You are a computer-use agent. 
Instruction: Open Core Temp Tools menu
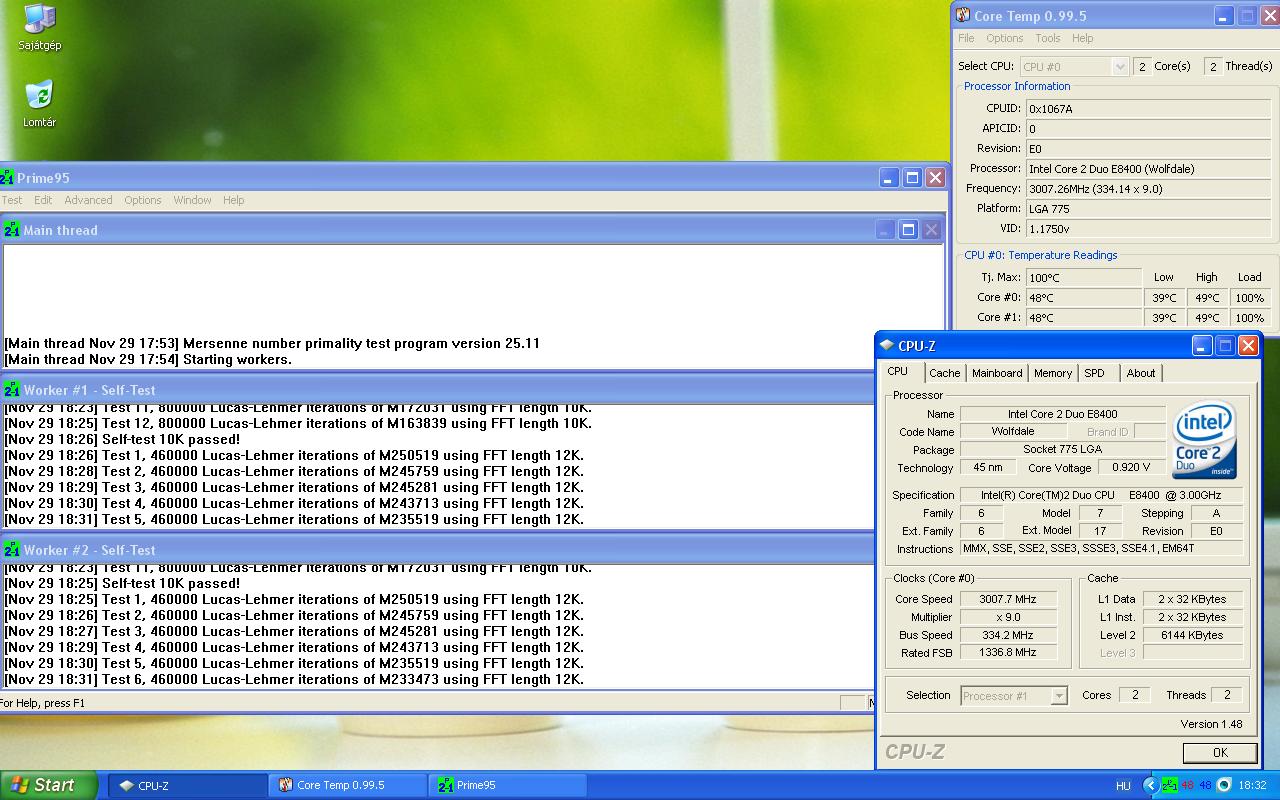[x=1047, y=38]
